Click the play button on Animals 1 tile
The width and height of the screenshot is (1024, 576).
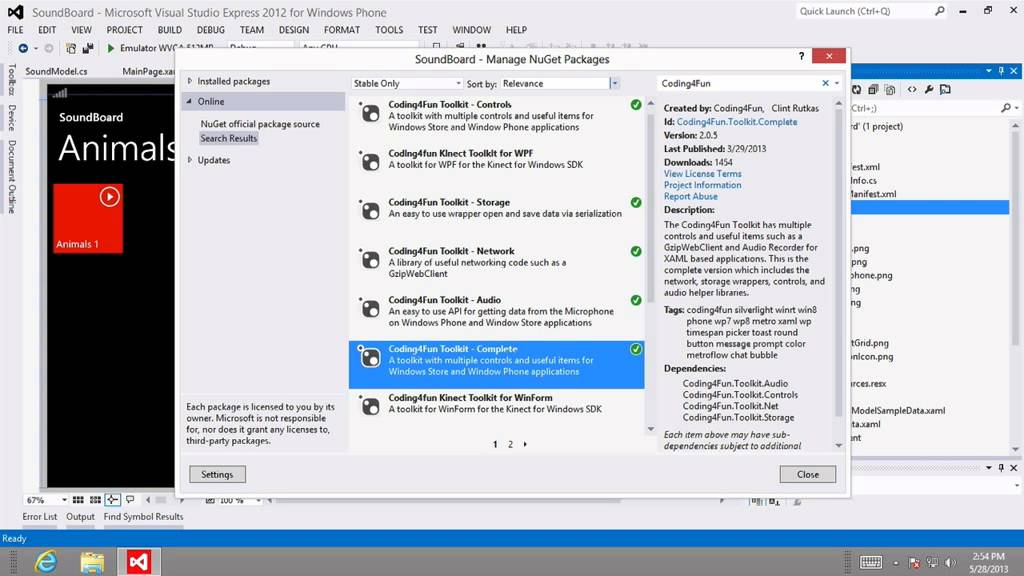[110, 197]
